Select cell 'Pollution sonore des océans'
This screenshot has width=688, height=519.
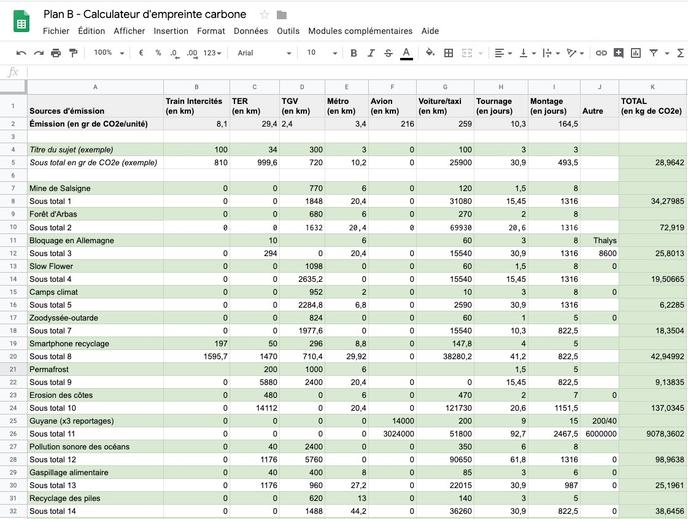coord(95,447)
